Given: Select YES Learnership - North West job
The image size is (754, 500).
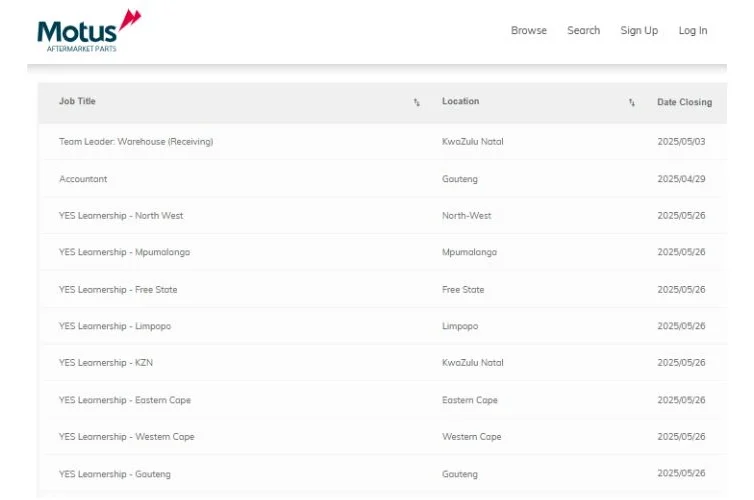Looking at the screenshot, I should (x=121, y=216).
